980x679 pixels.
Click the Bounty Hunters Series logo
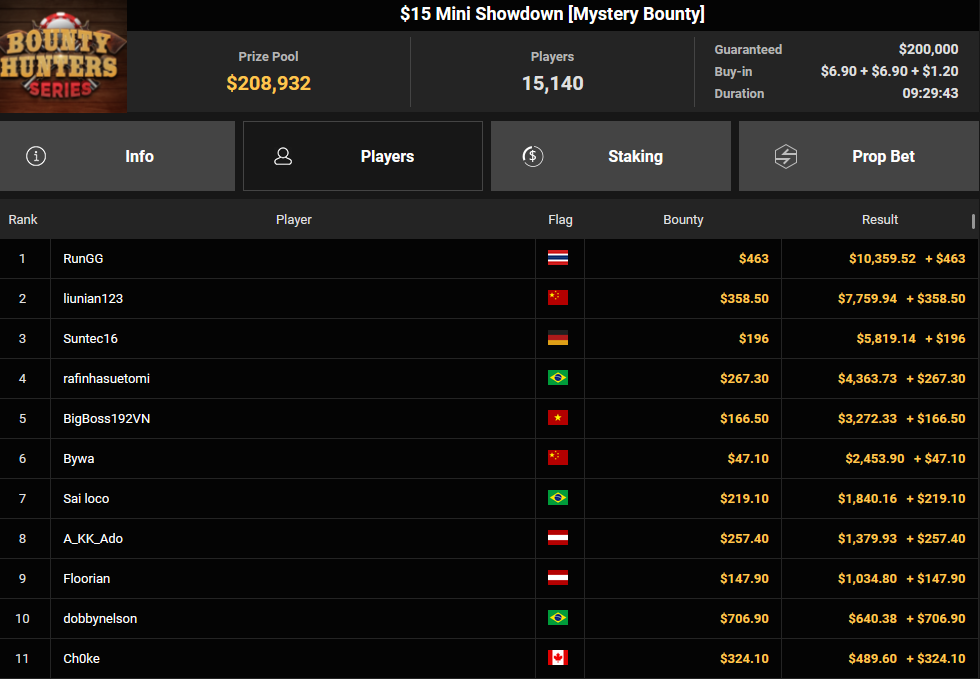coord(63,56)
